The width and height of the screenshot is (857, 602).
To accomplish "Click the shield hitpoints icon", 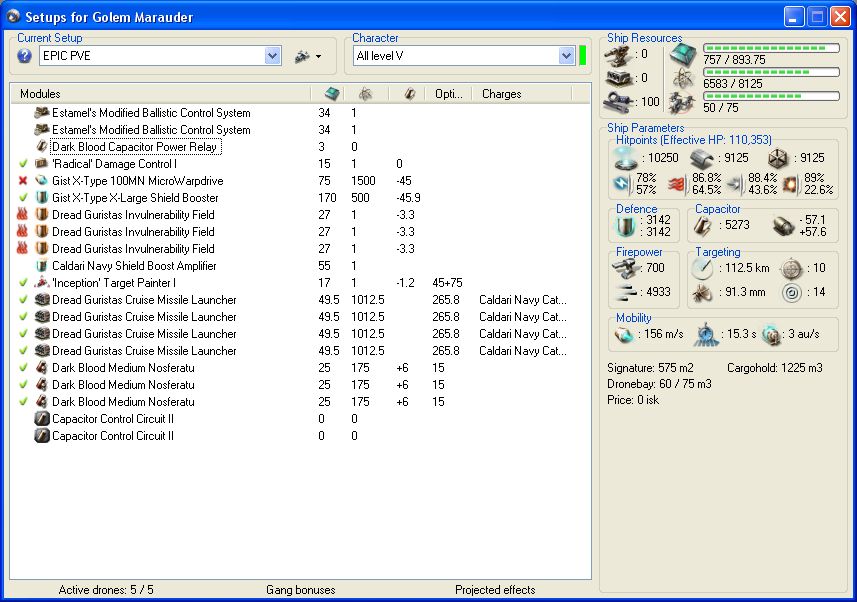I will (625, 158).
